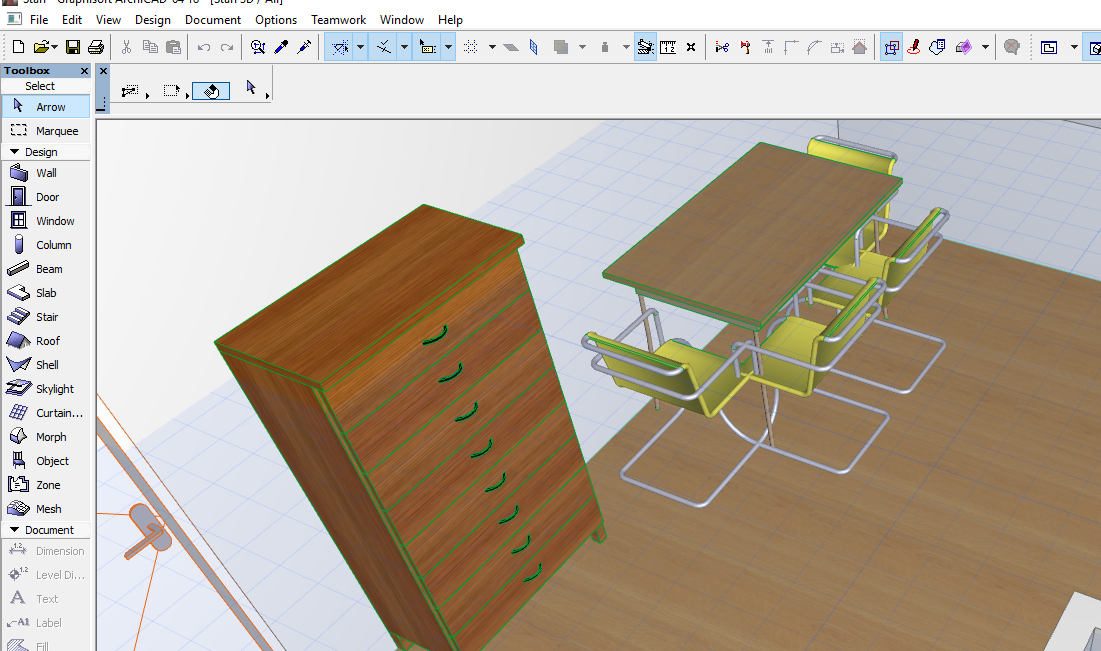Click the arrow pointer icon in info box

click(251, 88)
